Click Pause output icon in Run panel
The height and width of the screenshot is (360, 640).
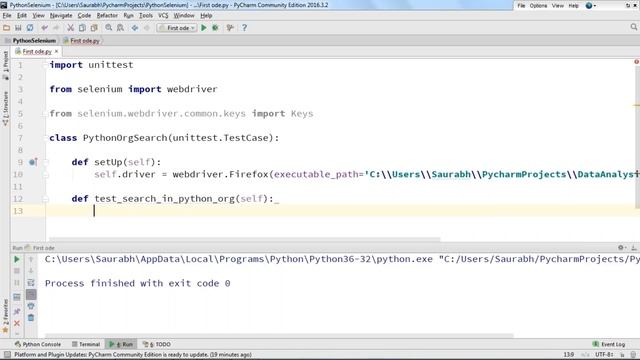click(17, 282)
